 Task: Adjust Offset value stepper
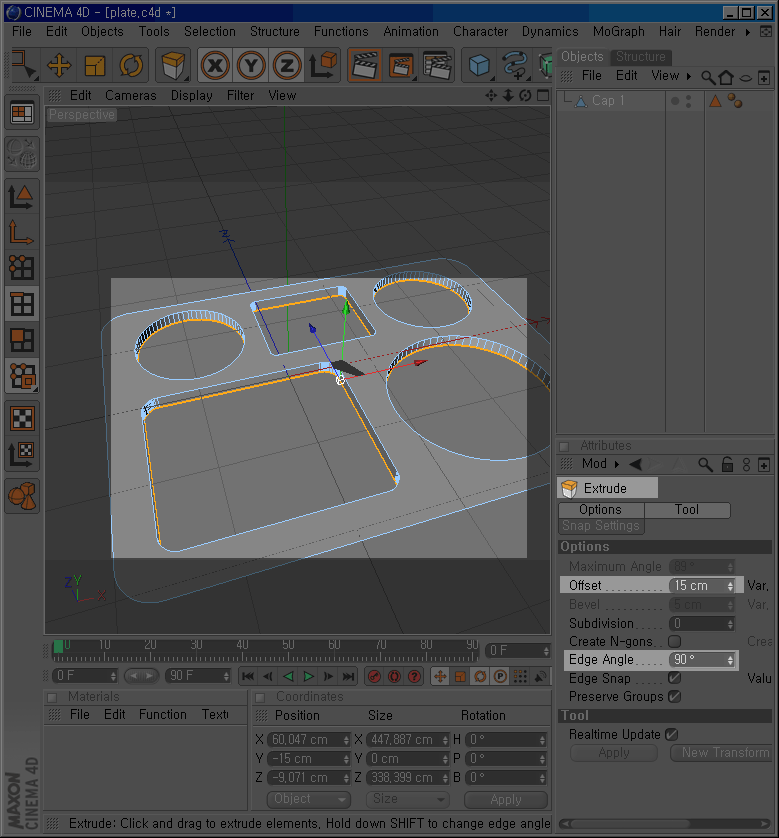point(730,586)
